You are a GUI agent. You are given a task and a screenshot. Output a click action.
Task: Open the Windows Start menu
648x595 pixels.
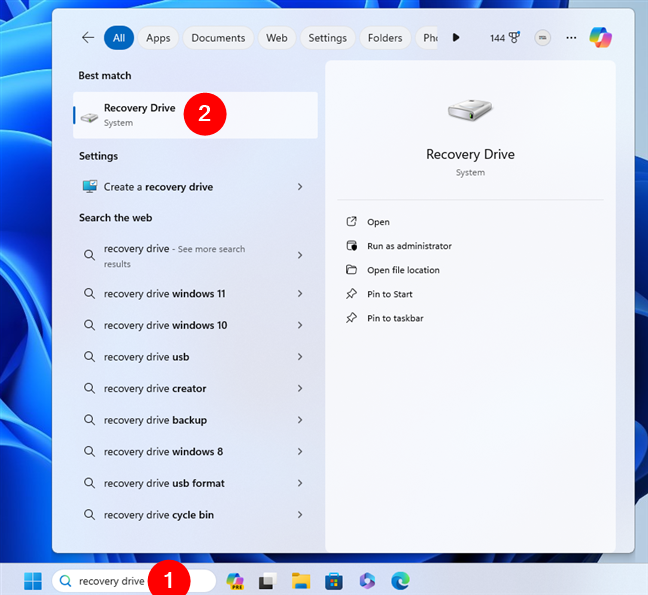coord(33,581)
